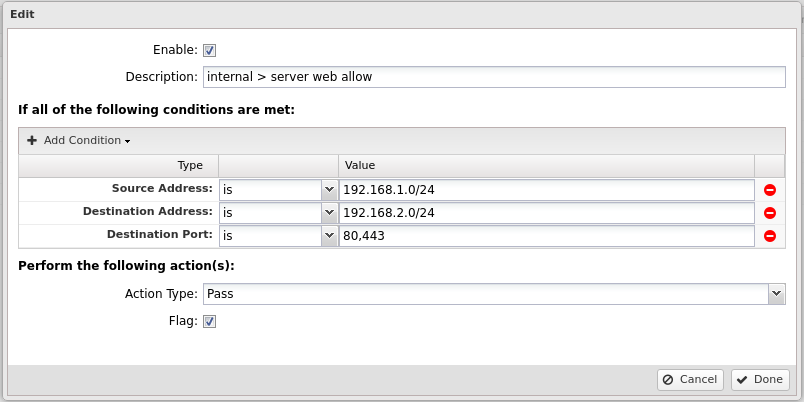Expand the Action Type dropdown arrow
804x402 pixels.
coord(777,294)
